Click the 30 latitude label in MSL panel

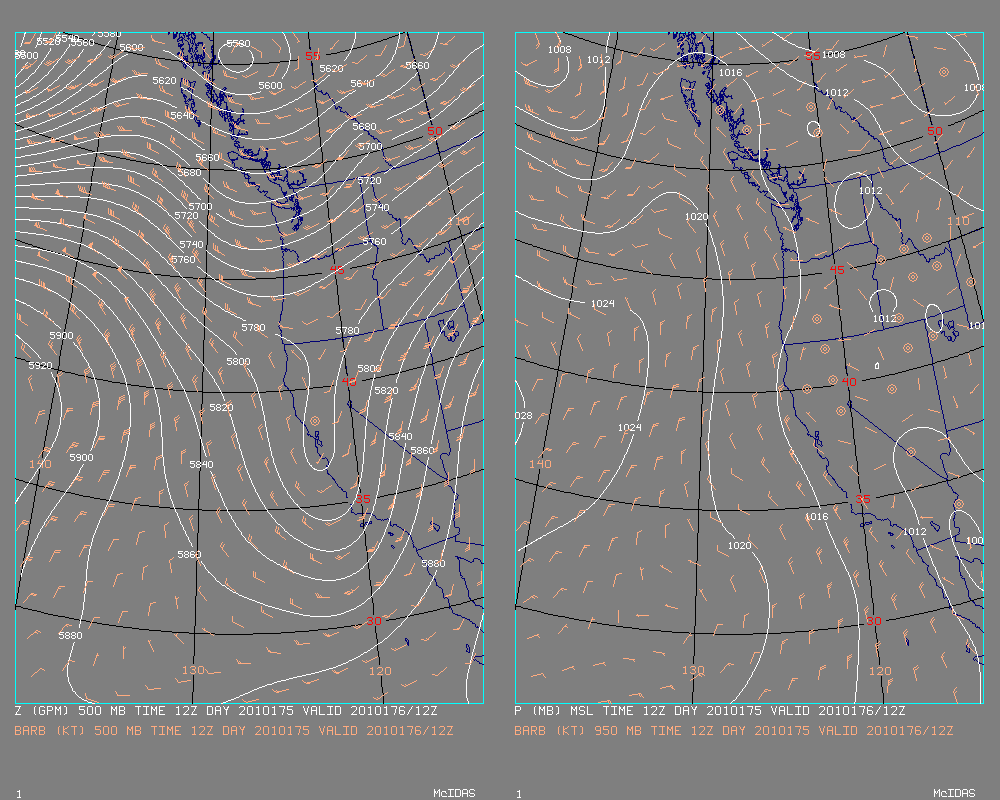tap(874, 621)
